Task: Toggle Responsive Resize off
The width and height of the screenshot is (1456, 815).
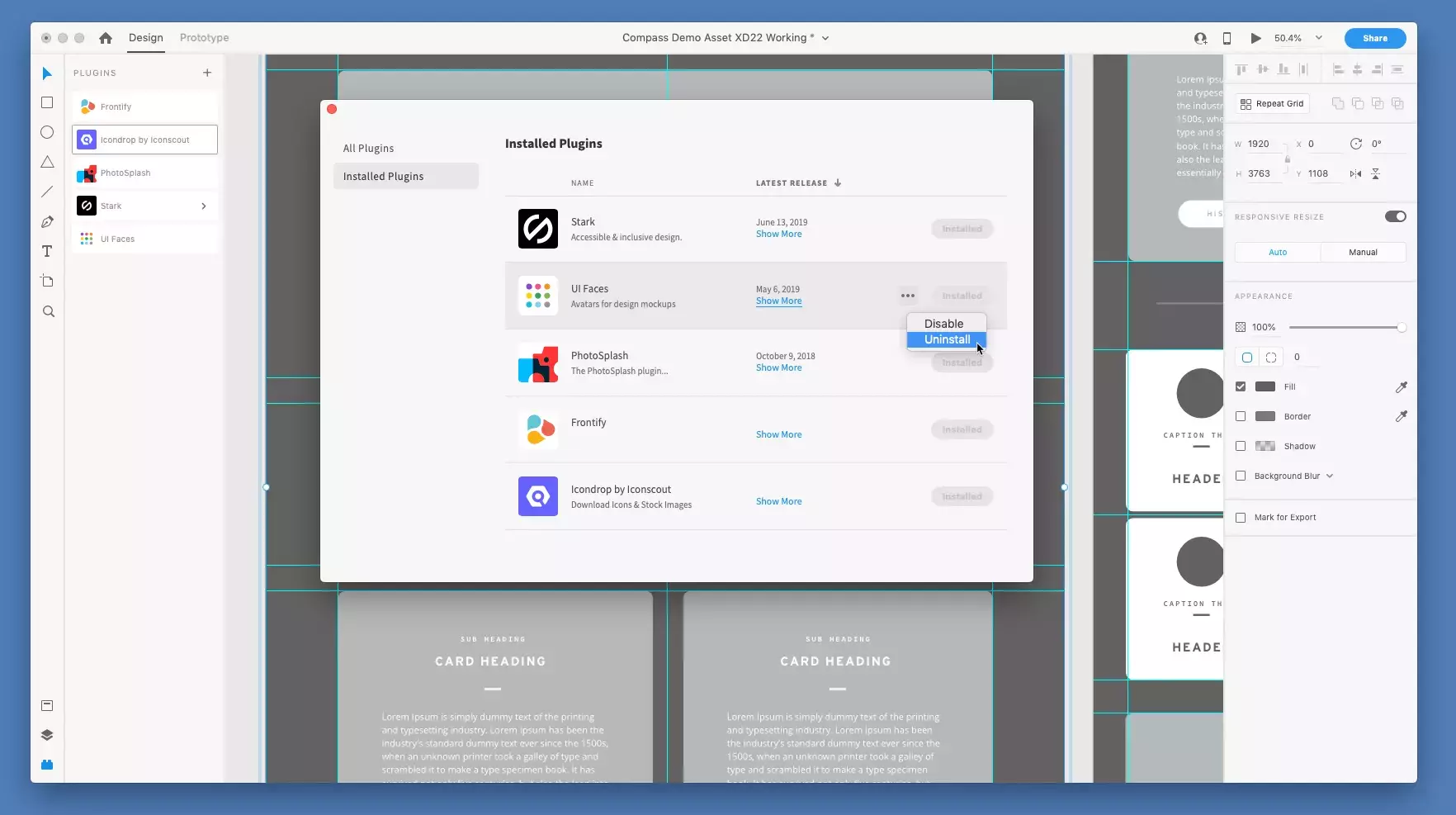Action: (x=1395, y=216)
